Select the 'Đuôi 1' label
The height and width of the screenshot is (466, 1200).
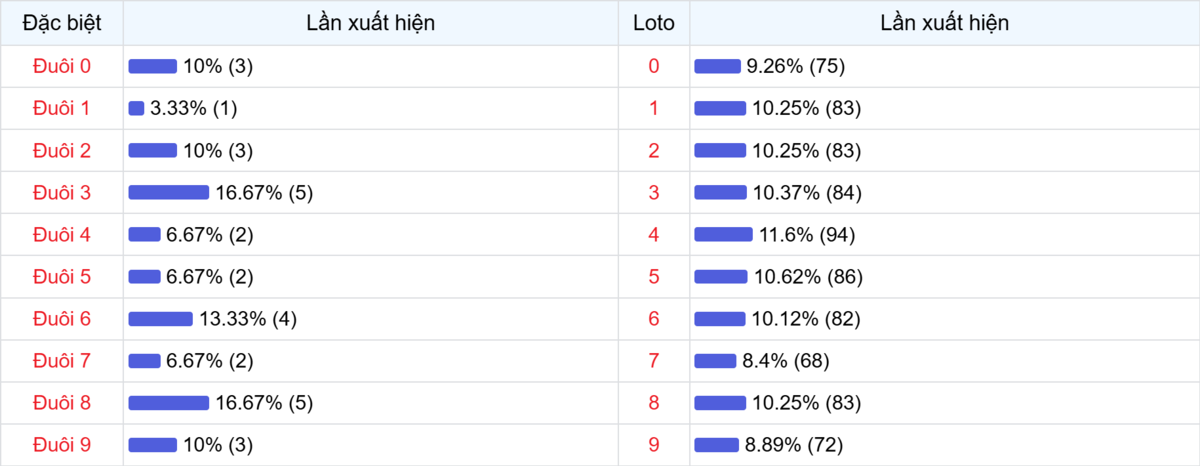click(x=62, y=108)
